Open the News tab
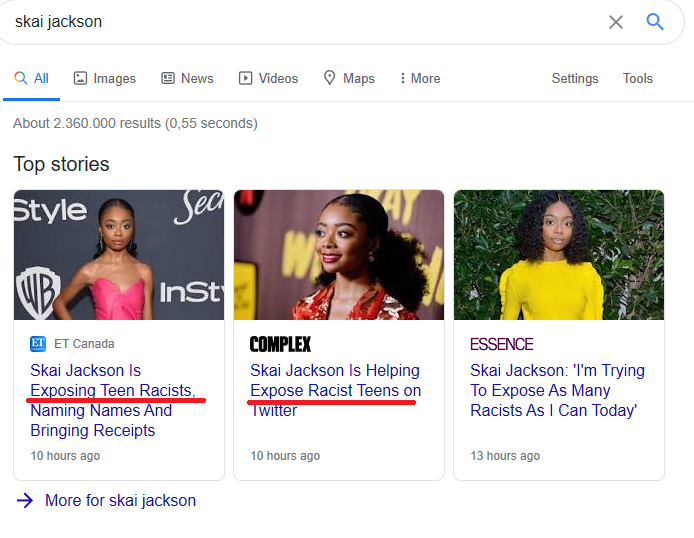The height and width of the screenshot is (538, 694). 187,78
